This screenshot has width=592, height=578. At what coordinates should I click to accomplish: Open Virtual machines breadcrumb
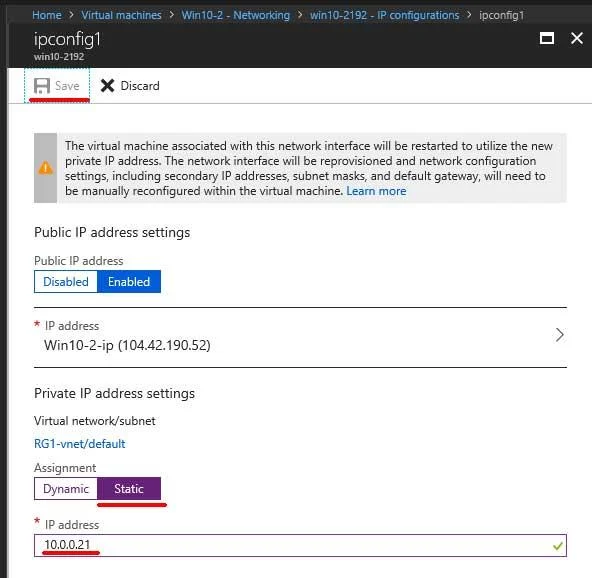[121, 15]
